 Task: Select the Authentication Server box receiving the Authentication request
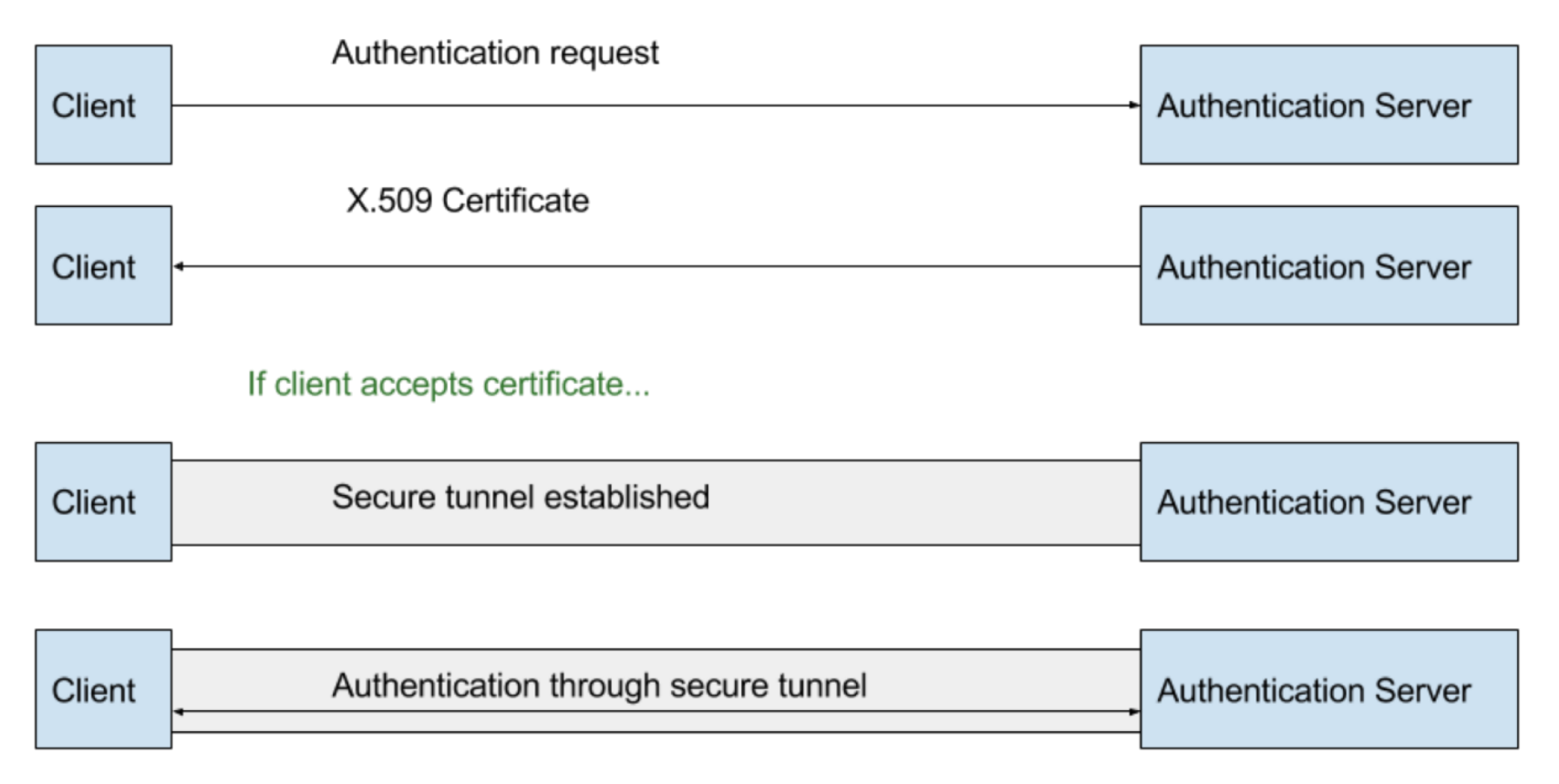[1327, 105]
